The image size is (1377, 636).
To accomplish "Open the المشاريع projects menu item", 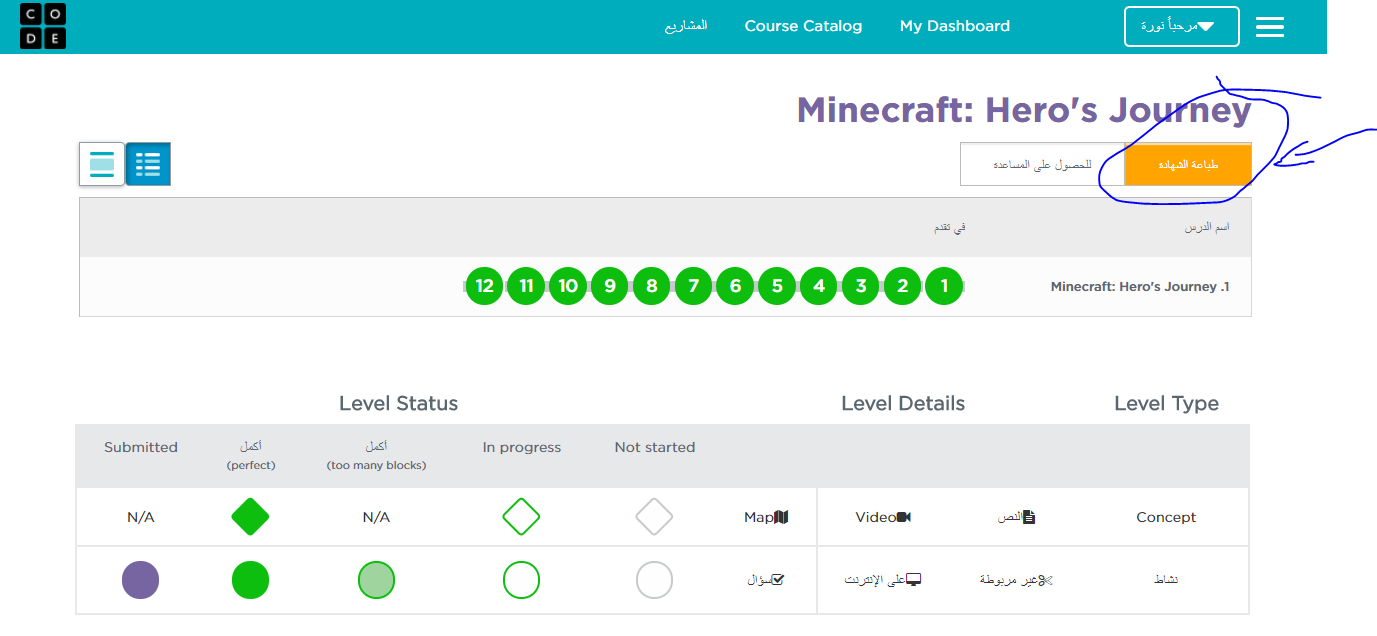I will 686,26.
